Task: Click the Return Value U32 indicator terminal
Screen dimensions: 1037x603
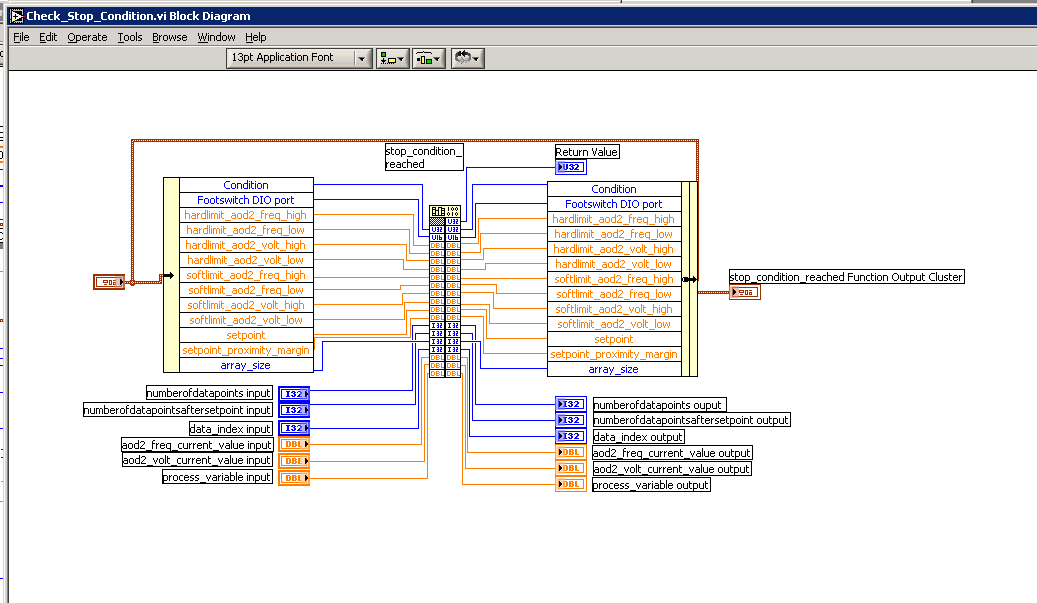Action: (x=571, y=168)
